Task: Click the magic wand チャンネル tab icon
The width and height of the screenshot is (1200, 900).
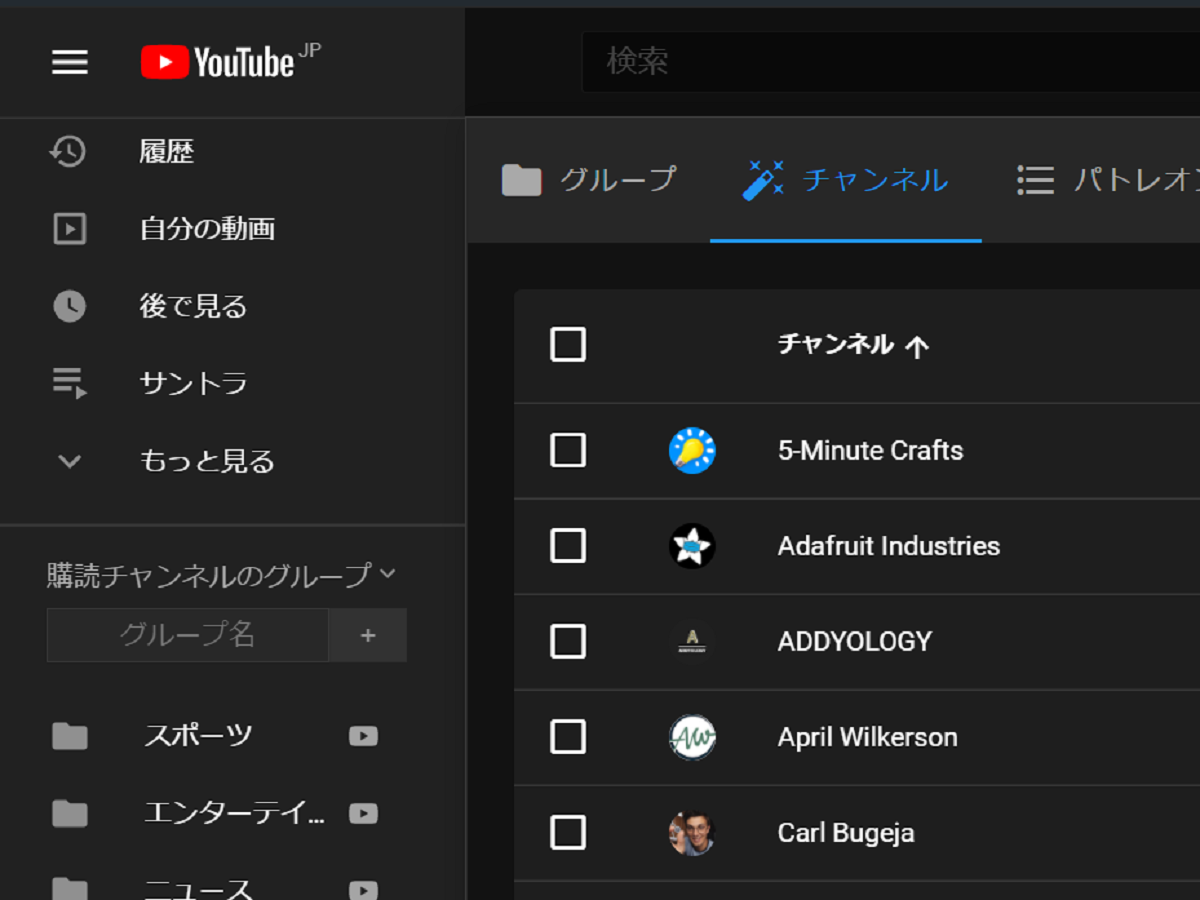Action: coord(763,180)
